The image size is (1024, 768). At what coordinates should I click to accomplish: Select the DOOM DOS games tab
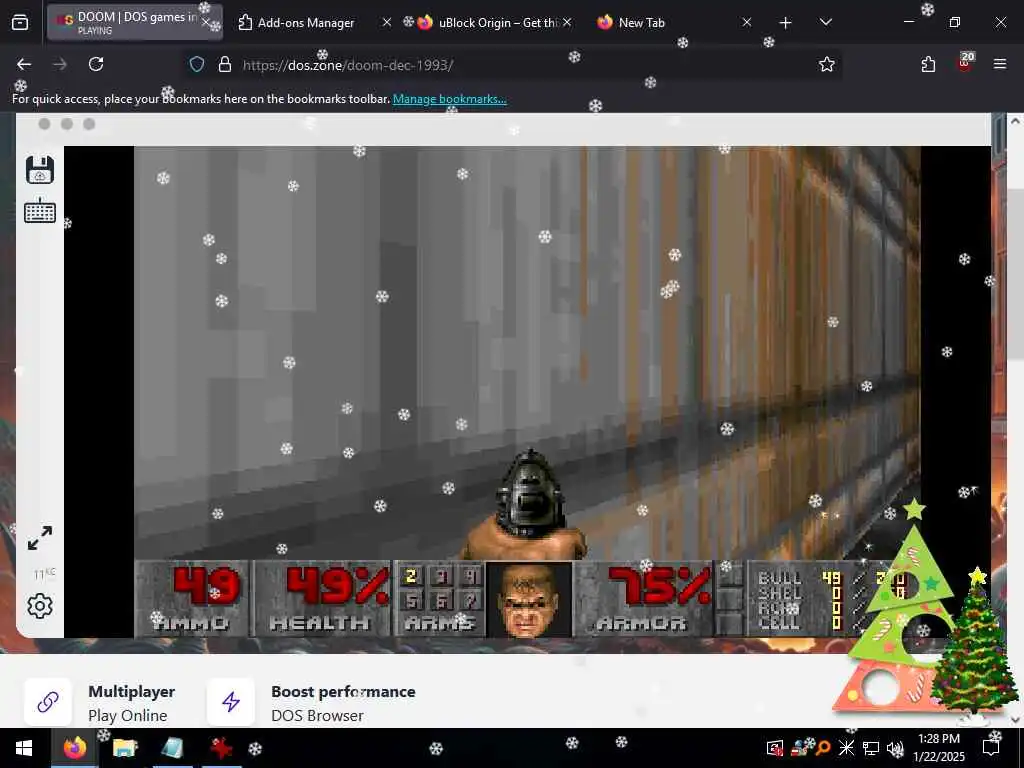[135, 23]
